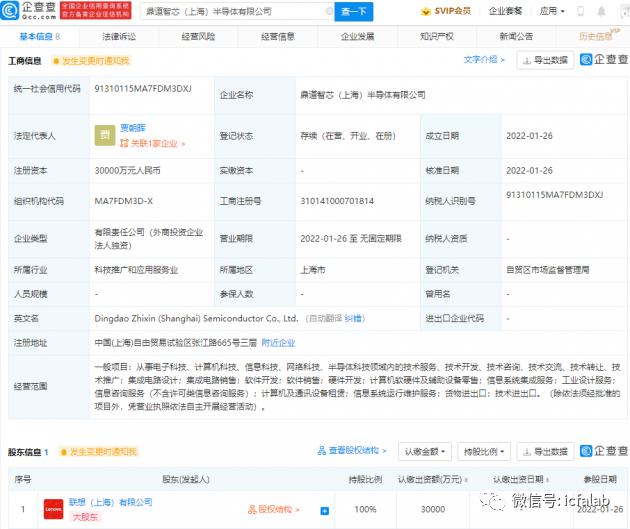This screenshot has width=630, height=529.
Task: Click 导出数据 in 工商信息 section
Action: [545, 60]
